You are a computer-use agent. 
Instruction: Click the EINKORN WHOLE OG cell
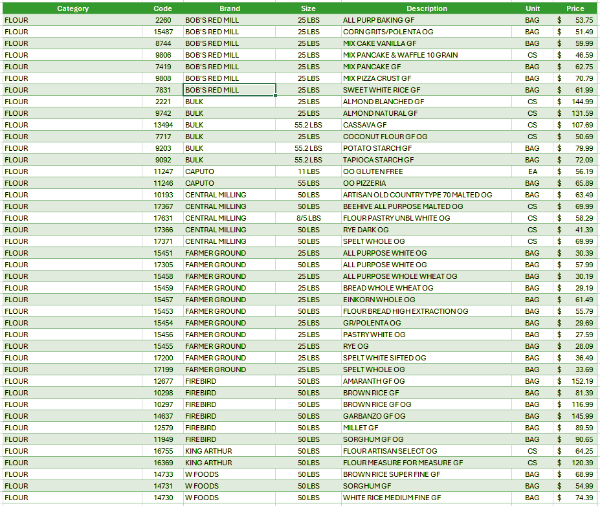(379, 299)
